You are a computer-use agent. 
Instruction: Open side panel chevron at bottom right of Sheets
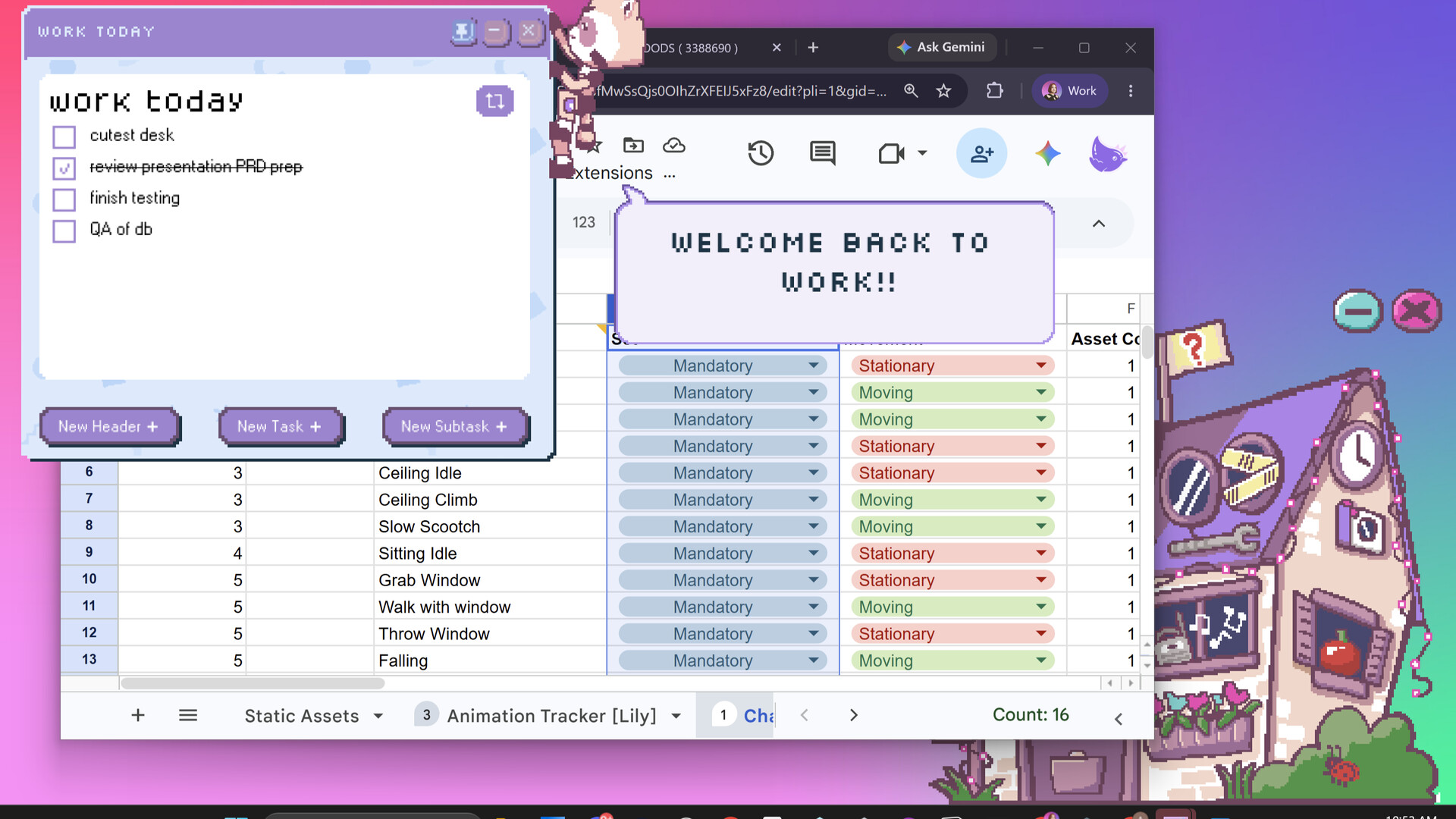pyautogui.click(x=1119, y=719)
